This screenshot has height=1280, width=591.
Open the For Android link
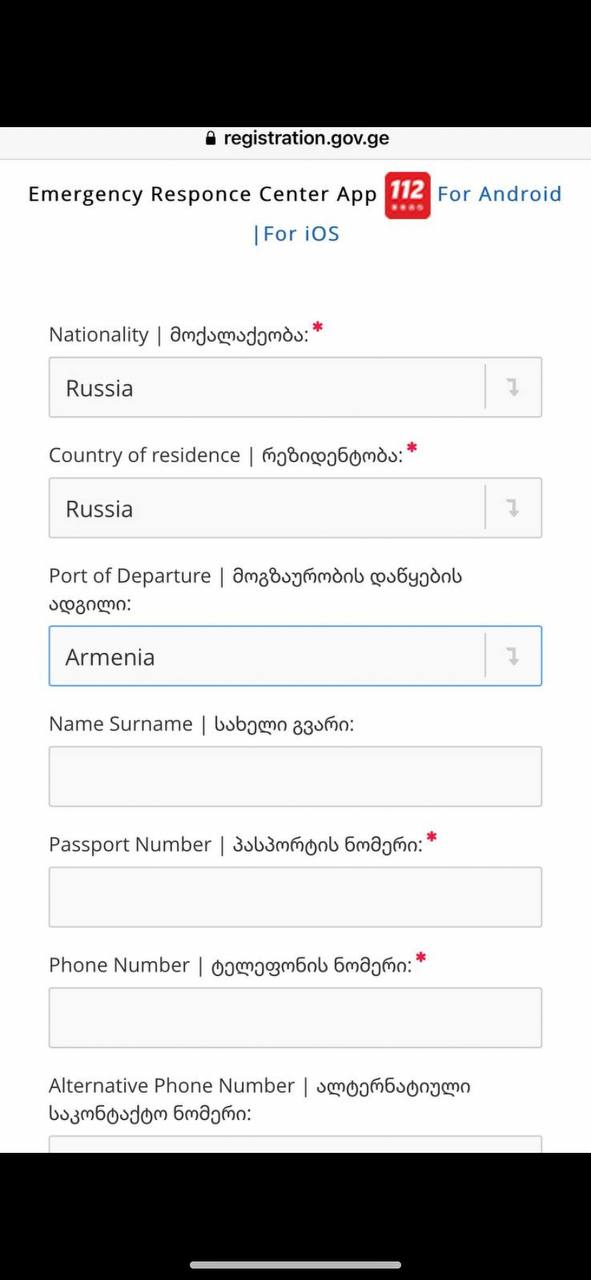tap(499, 194)
